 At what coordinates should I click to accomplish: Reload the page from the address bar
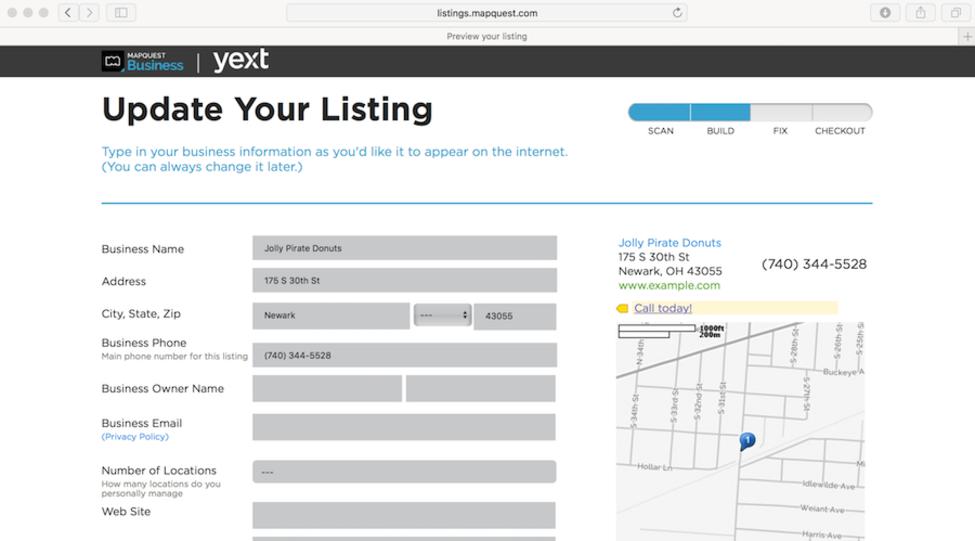click(x=677, y=12)
